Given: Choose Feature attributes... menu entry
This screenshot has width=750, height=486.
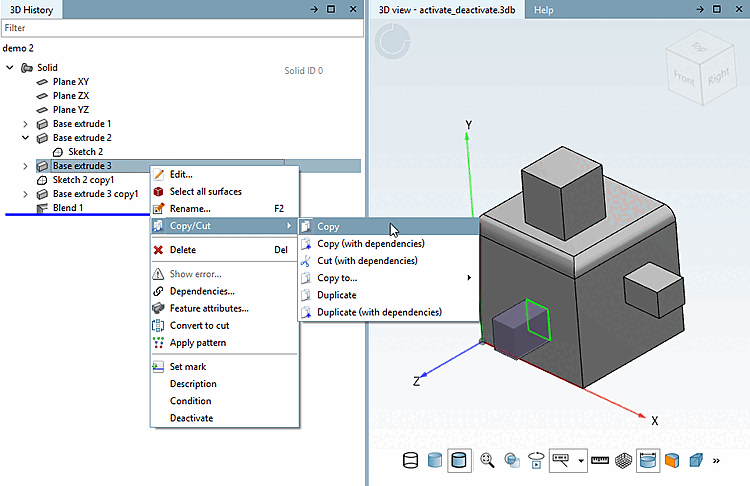Looking at the screenshot, I should click(x=225, y=309).
